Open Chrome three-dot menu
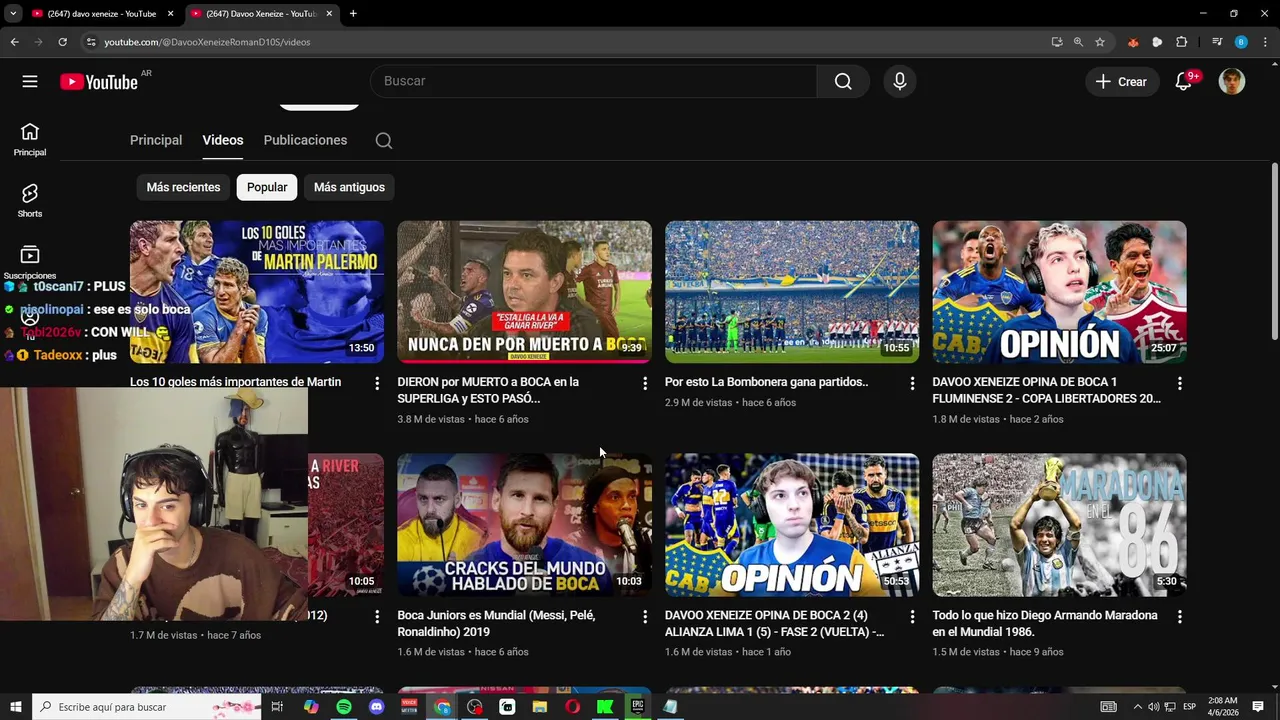This screenshot has height=720, width=1280. click(x=1265, y=42)
